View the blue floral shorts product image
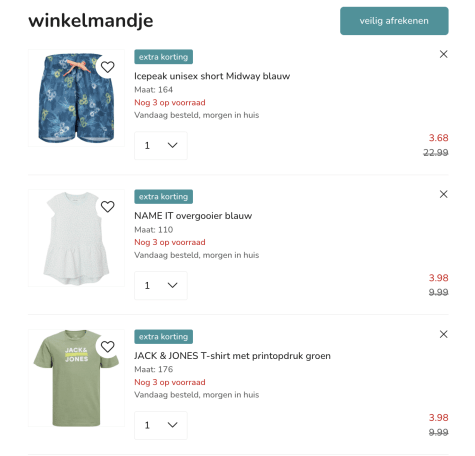Viewport: 475px width, 456px height. click(x=76, y=98)
